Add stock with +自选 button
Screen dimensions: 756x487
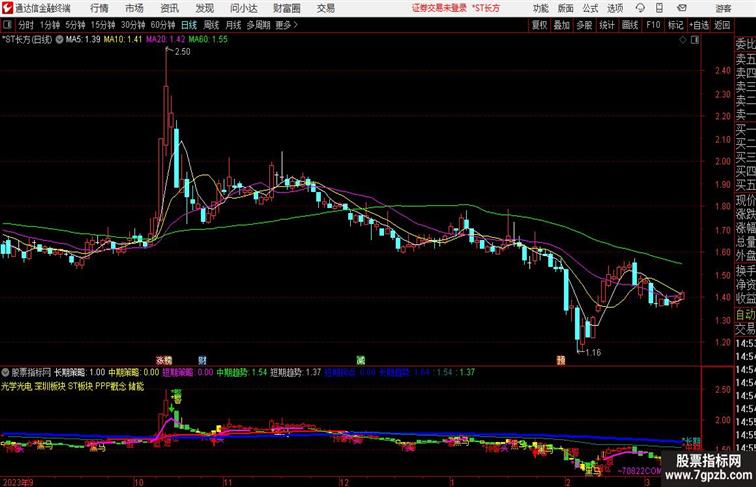[699, 25]
